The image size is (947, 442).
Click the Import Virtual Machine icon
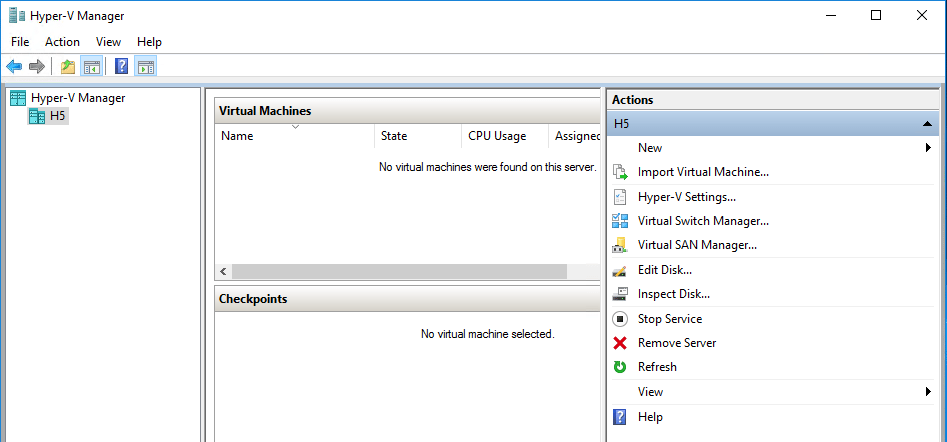(620, 172)
